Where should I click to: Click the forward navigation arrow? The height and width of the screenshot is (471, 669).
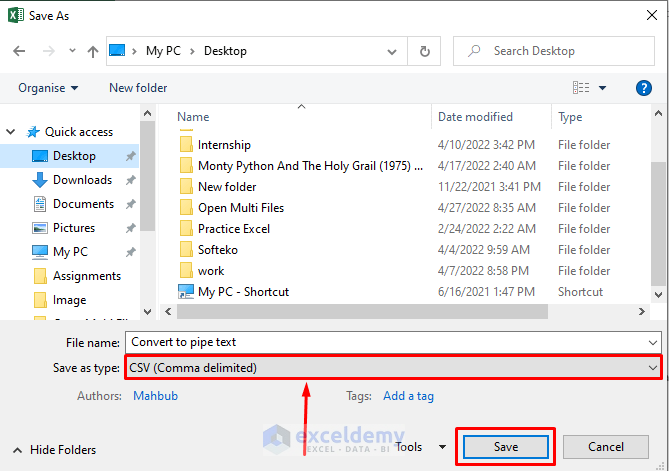click(x=49, y=51)
